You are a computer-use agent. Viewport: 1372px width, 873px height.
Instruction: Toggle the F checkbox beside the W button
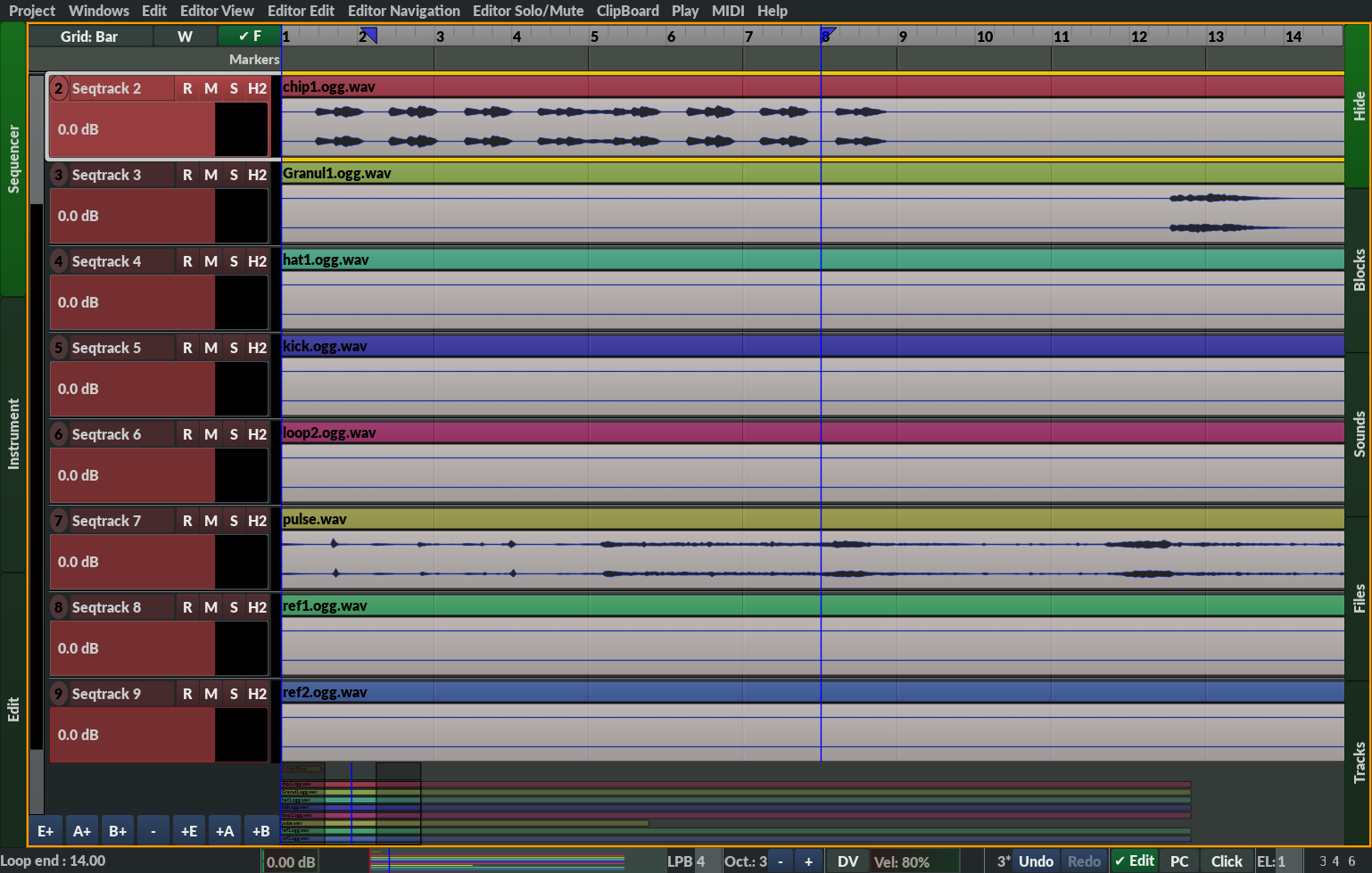coord(249,37)
